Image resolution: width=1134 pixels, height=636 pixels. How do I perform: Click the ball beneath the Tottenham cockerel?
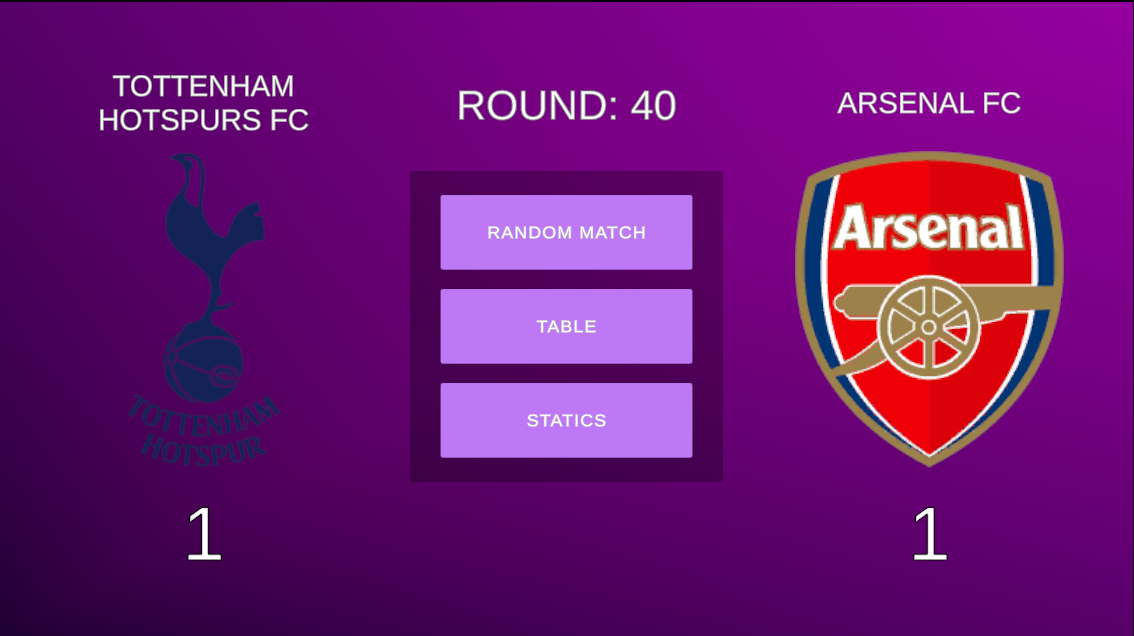203,361
